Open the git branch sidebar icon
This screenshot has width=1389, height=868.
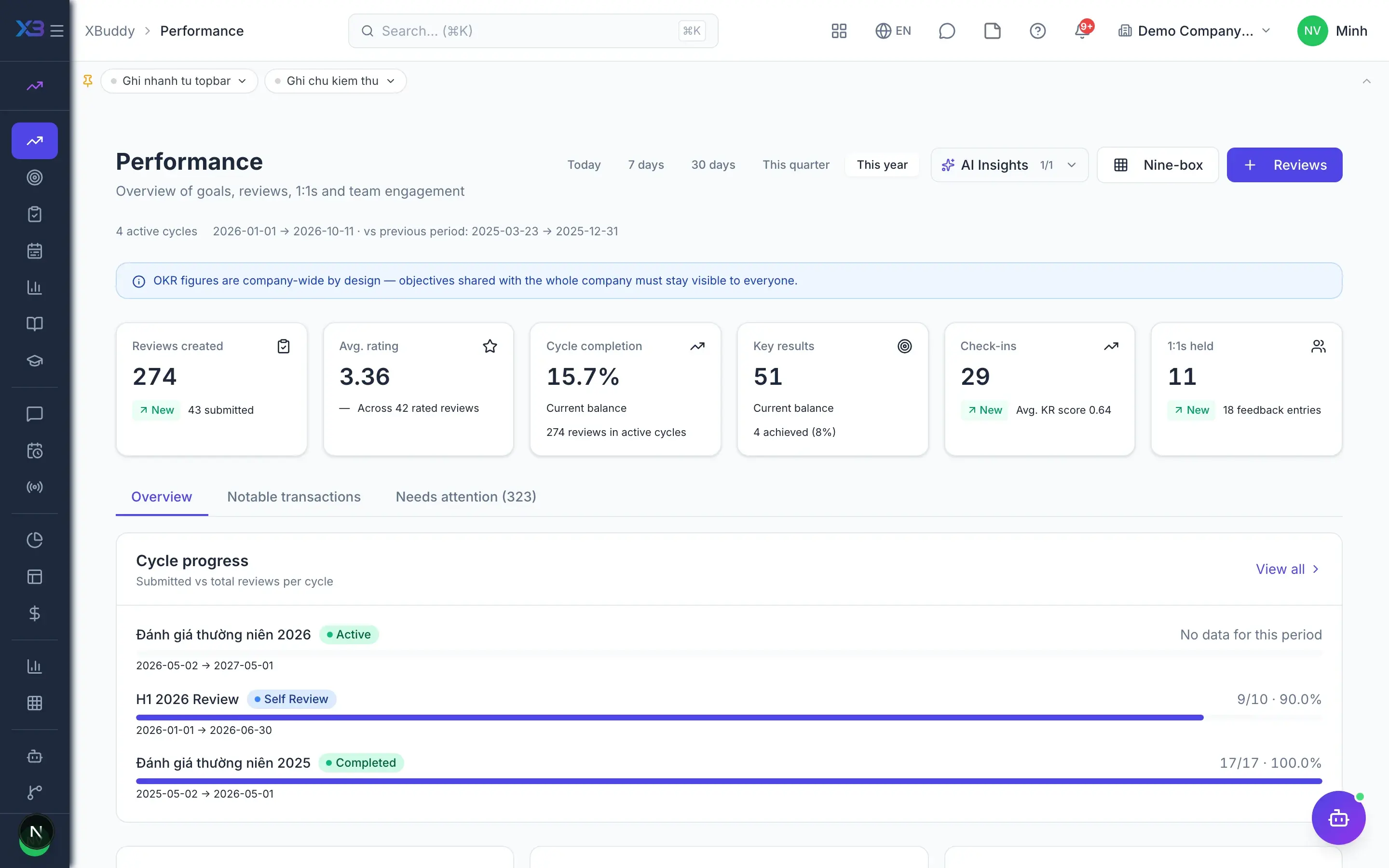click(34, 793)
